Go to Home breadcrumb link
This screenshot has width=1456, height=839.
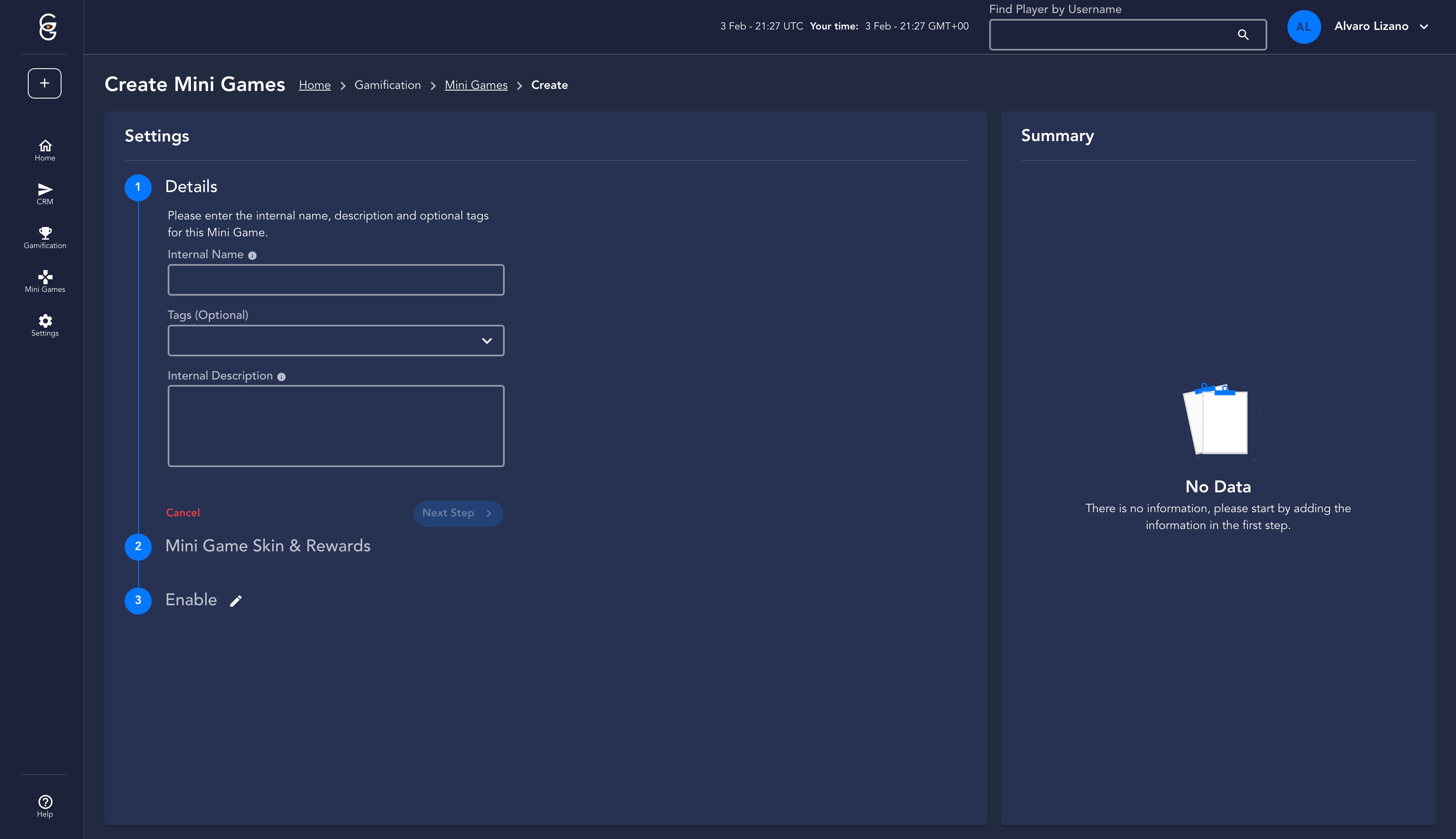(x=314, y=85)
